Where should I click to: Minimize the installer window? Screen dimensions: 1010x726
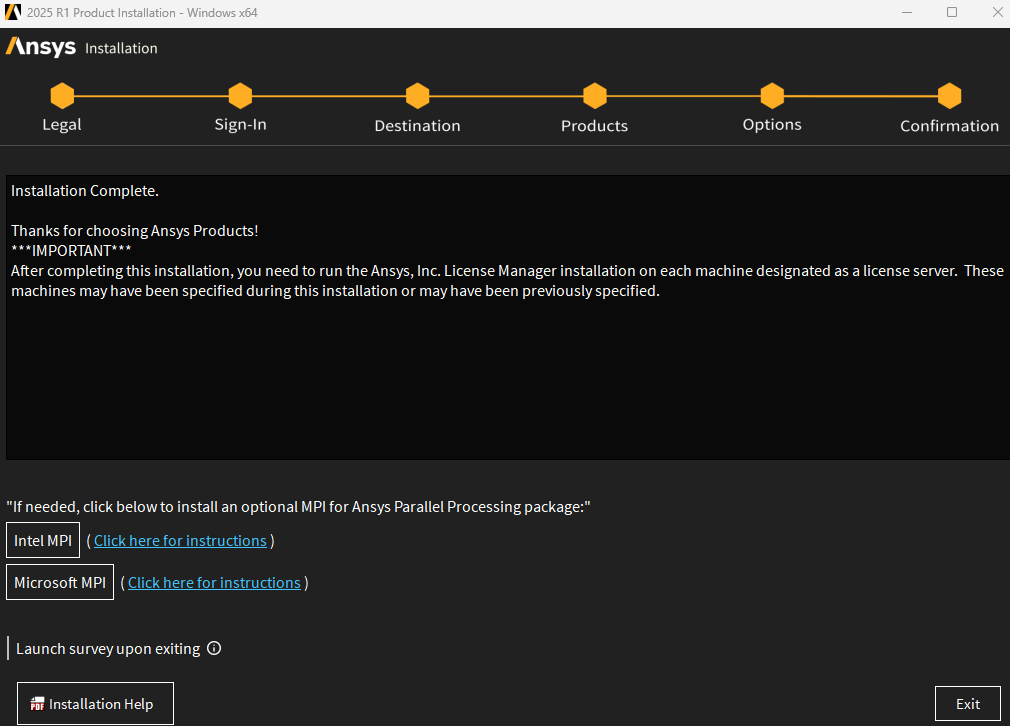907,12
